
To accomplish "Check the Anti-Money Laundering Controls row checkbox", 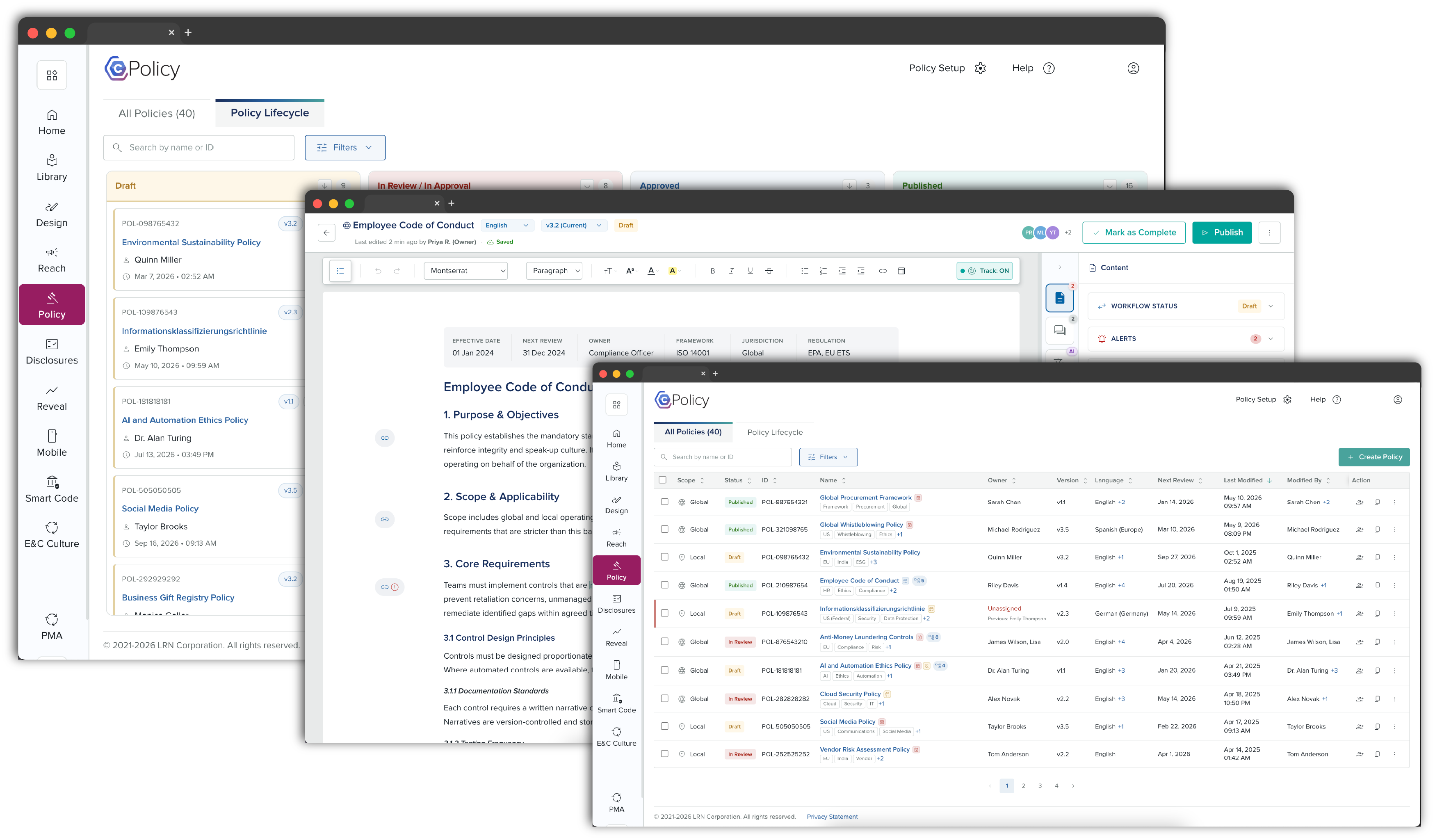I will point(664,641).
